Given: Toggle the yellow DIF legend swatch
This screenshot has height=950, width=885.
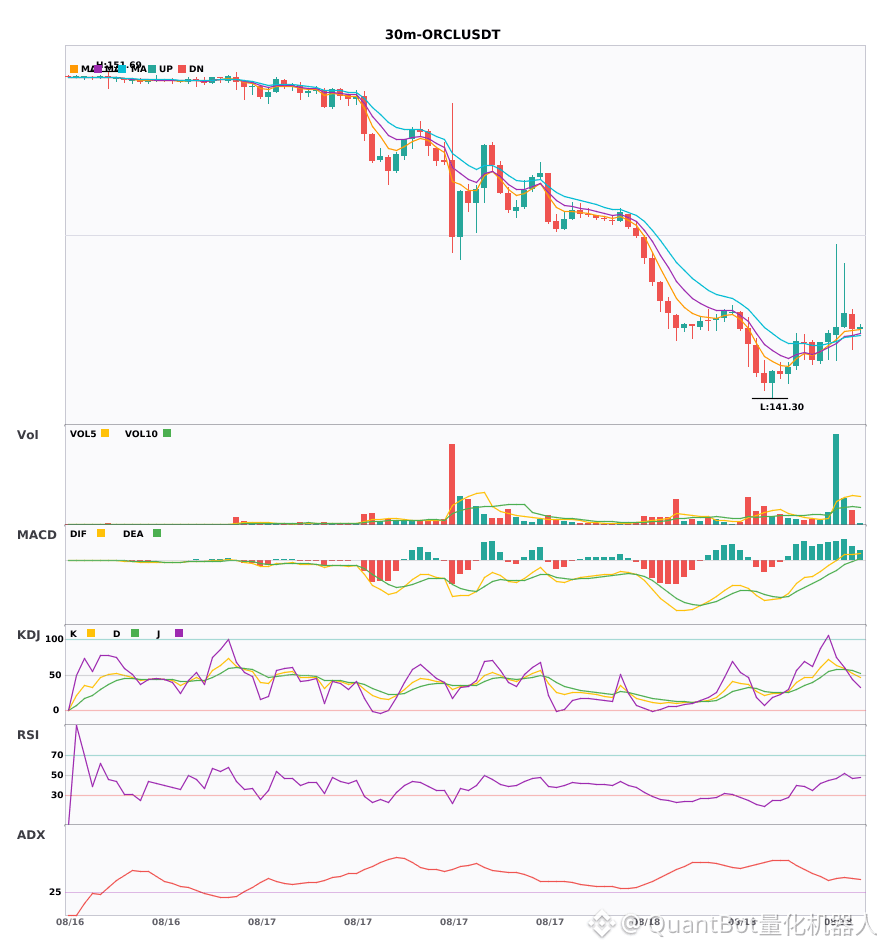Looking at the screenshot, I should click(x=101, y=533).
